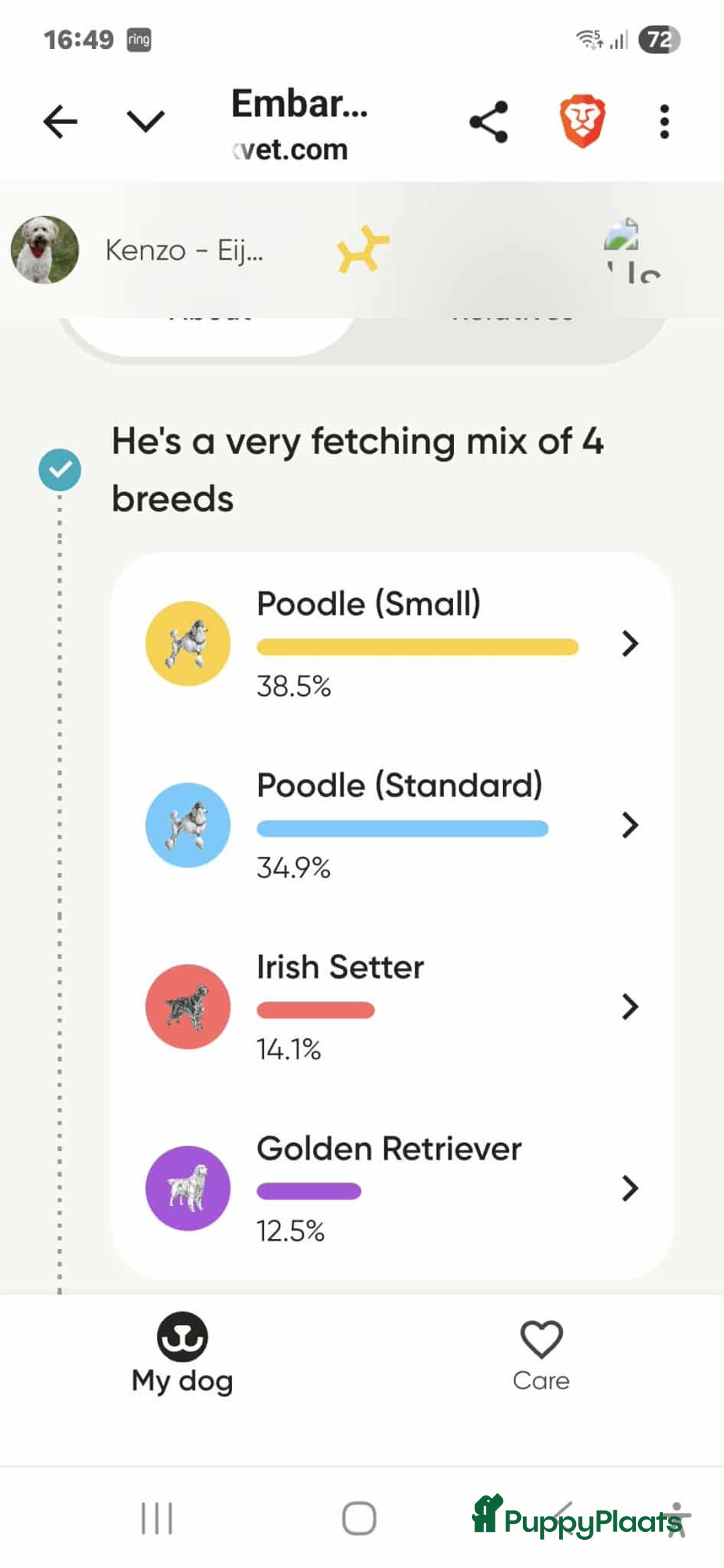Tap the yellow Embark dog logo
This screenshot has height=1568, width=724.
click(363, 249)
